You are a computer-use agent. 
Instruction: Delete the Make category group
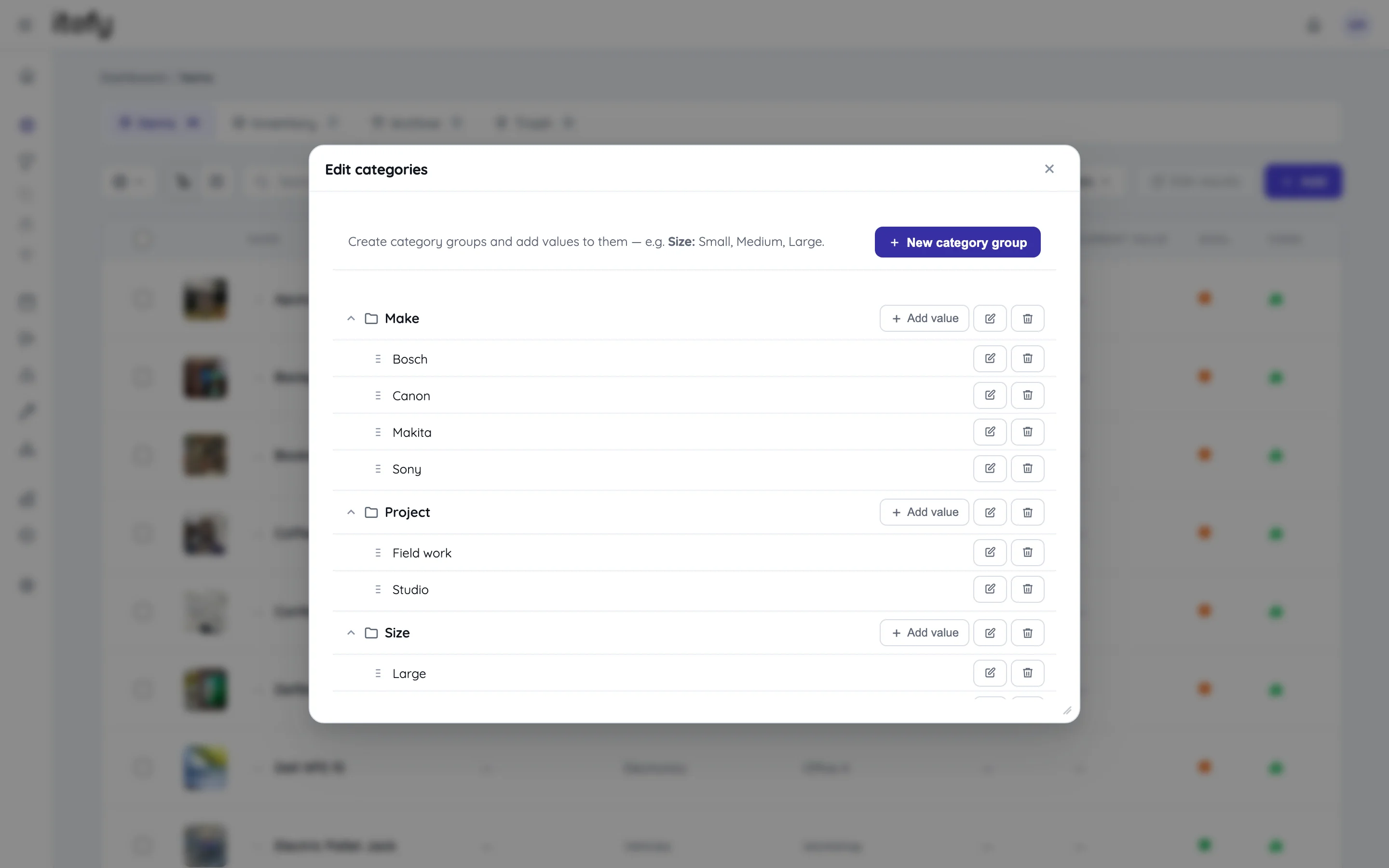tap(1027, 319)
